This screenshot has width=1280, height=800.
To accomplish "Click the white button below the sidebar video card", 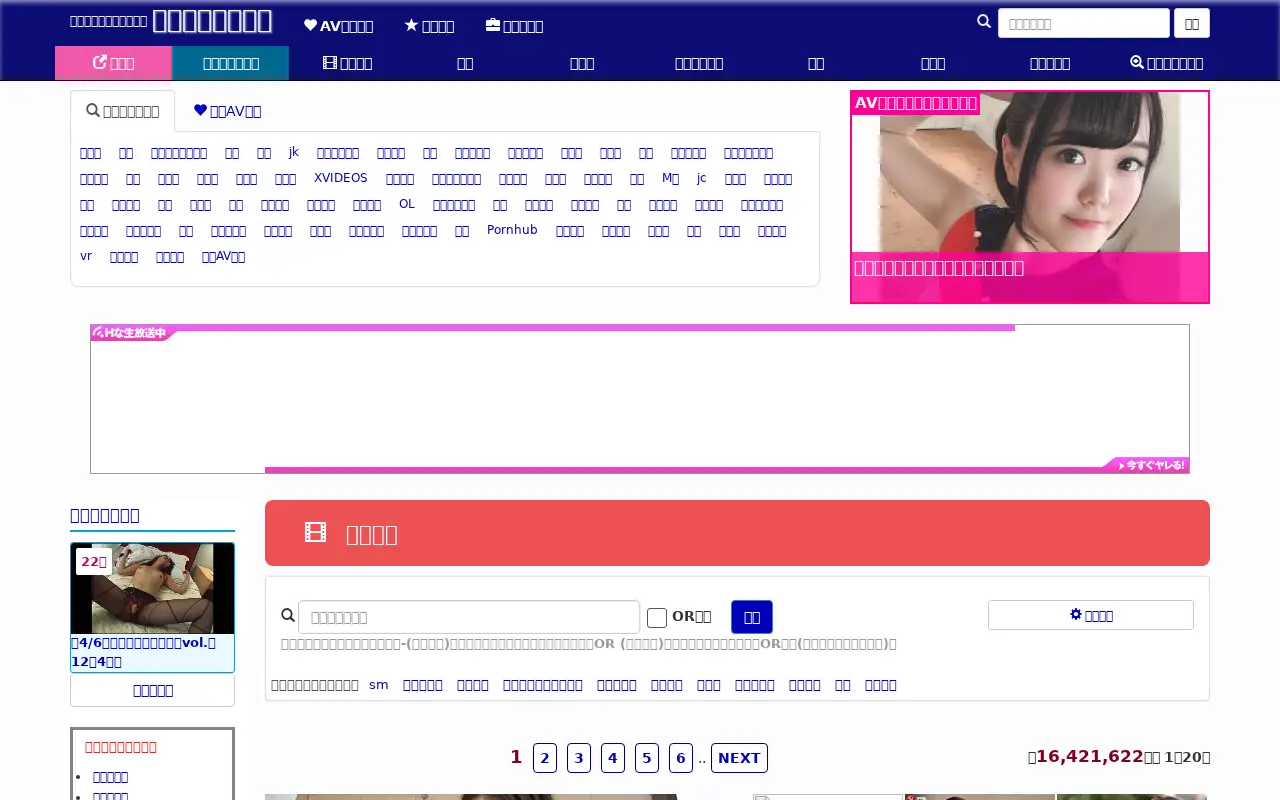I will click(x=152, y=690).
